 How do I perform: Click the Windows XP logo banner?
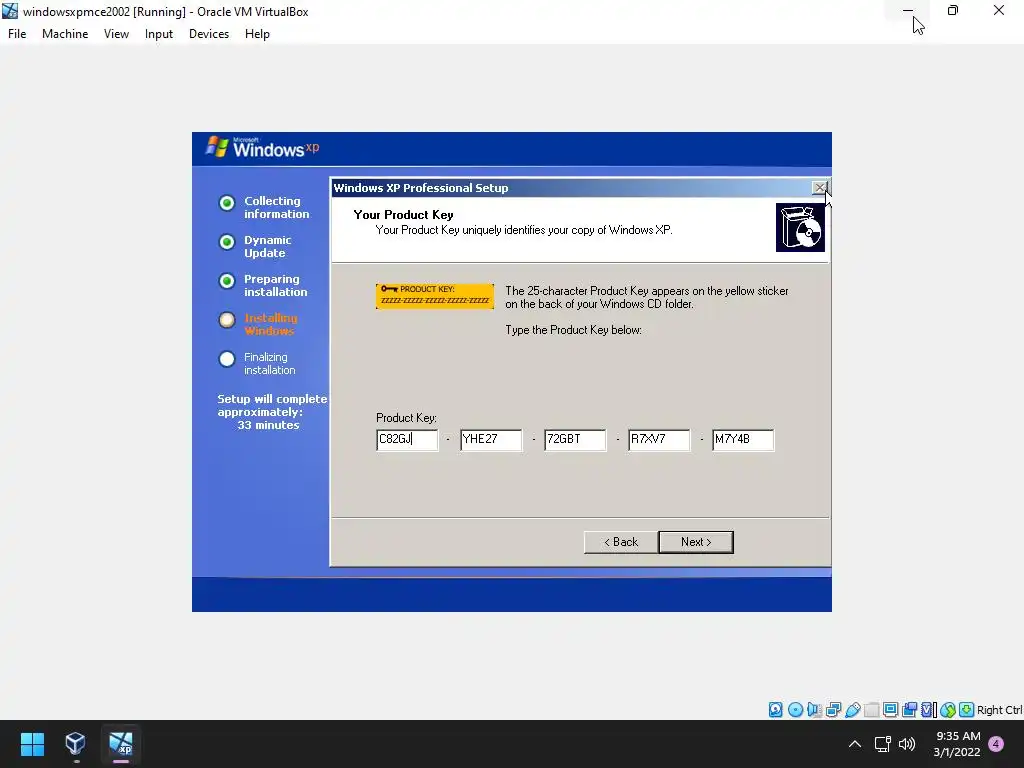pyautogui.click(x=263, y=148)
